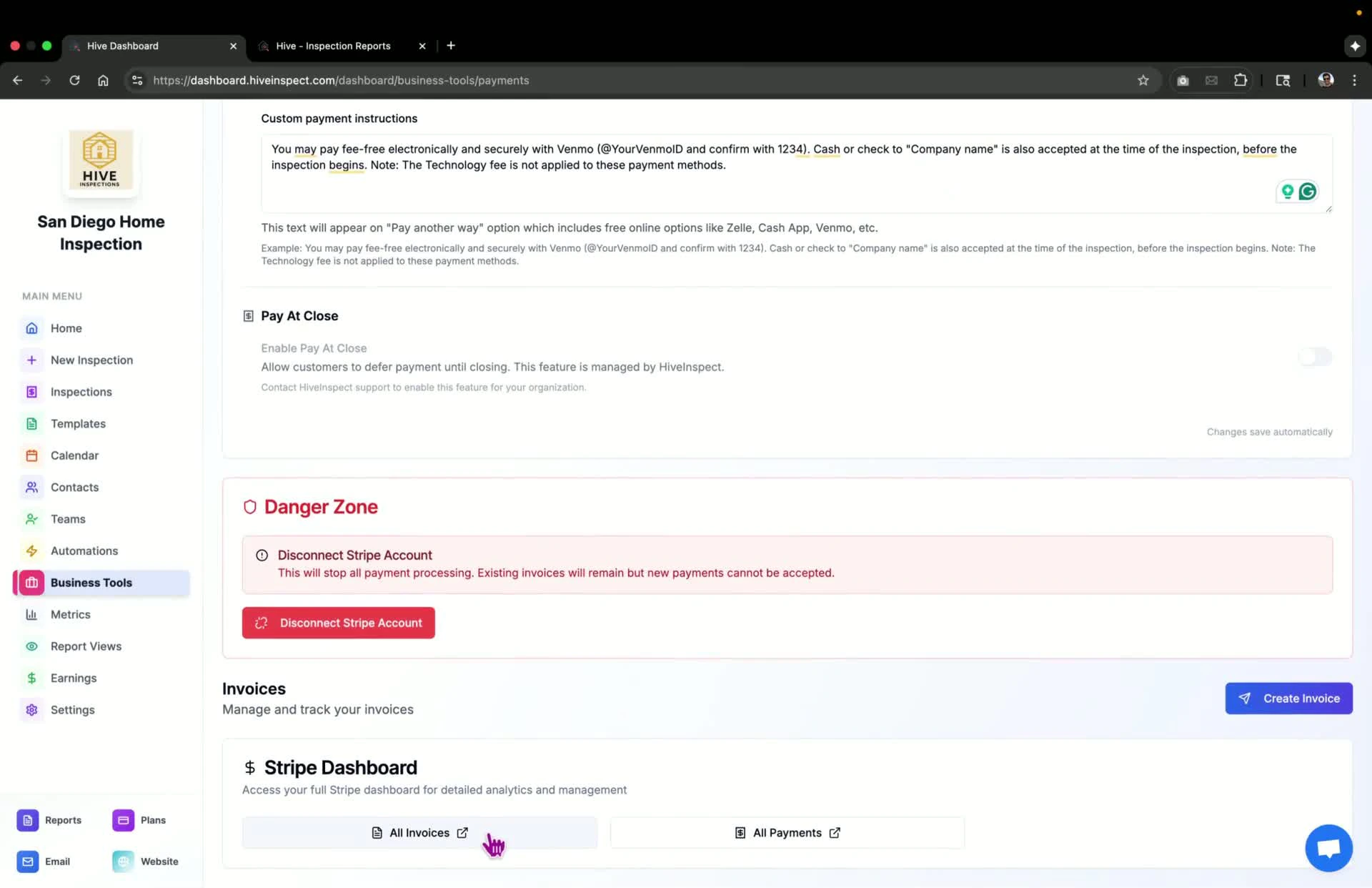Click the Hive Inspections logo
The image size is (1372, 888).
click(x=100, y=160)
